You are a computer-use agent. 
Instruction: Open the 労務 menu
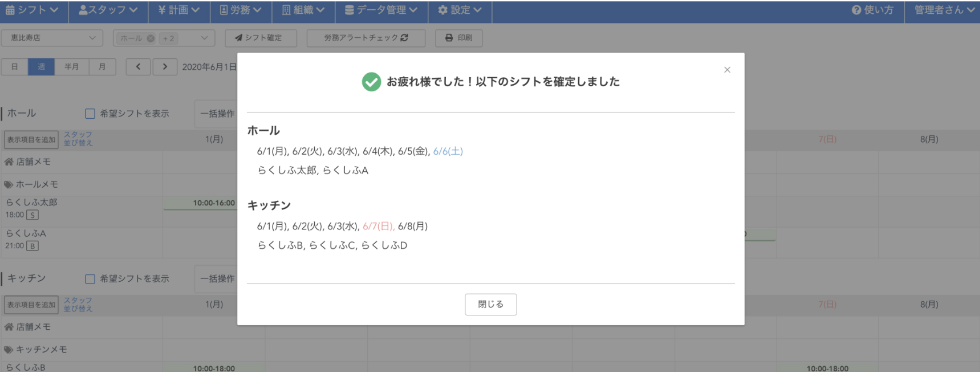tap(241, 11)
